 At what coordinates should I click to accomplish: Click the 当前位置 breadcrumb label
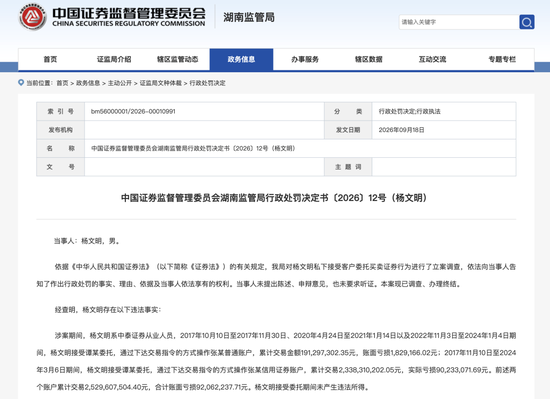click(39, 83)
